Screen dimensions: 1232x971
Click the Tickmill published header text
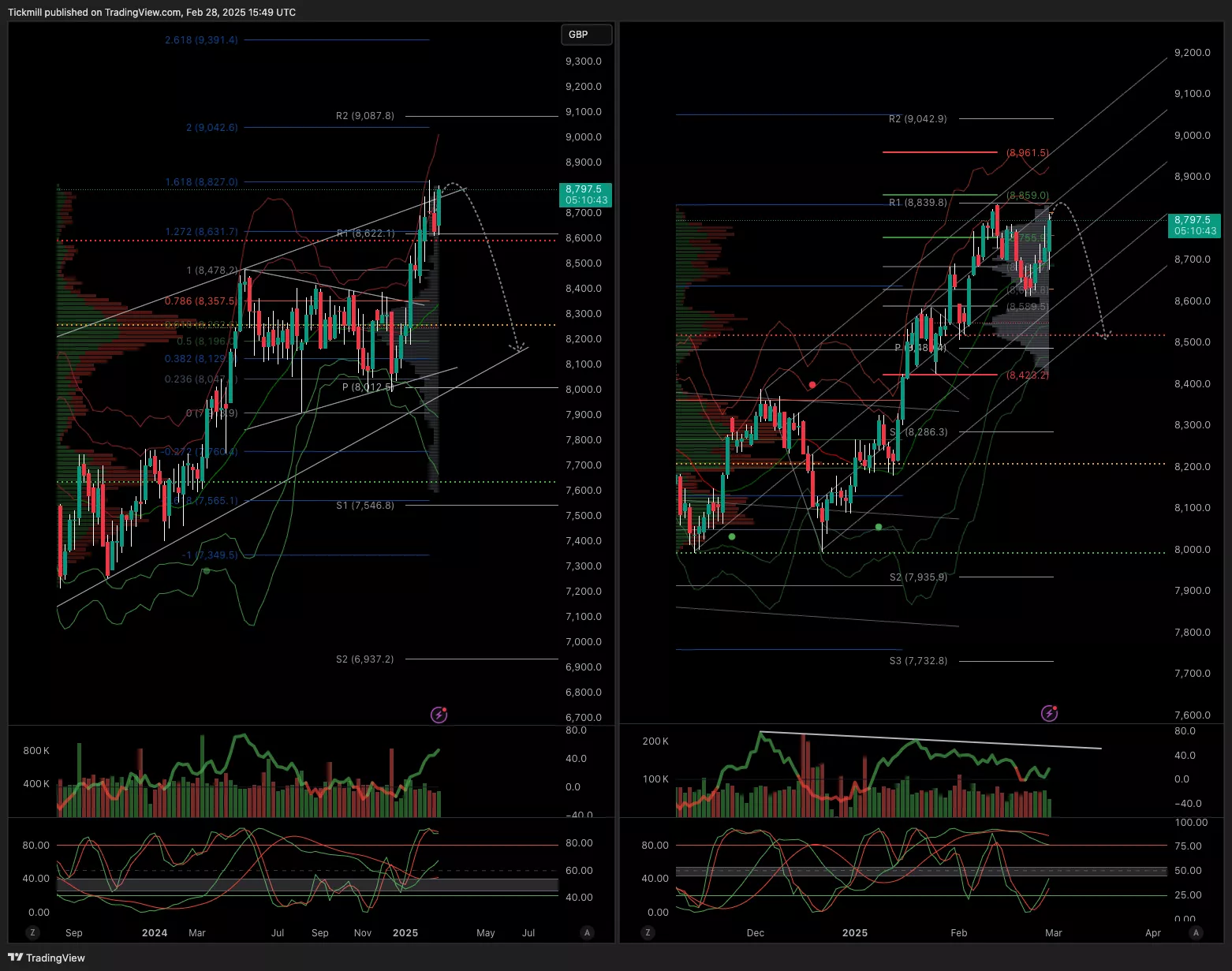pyautogui.click(x=151, y=13)
